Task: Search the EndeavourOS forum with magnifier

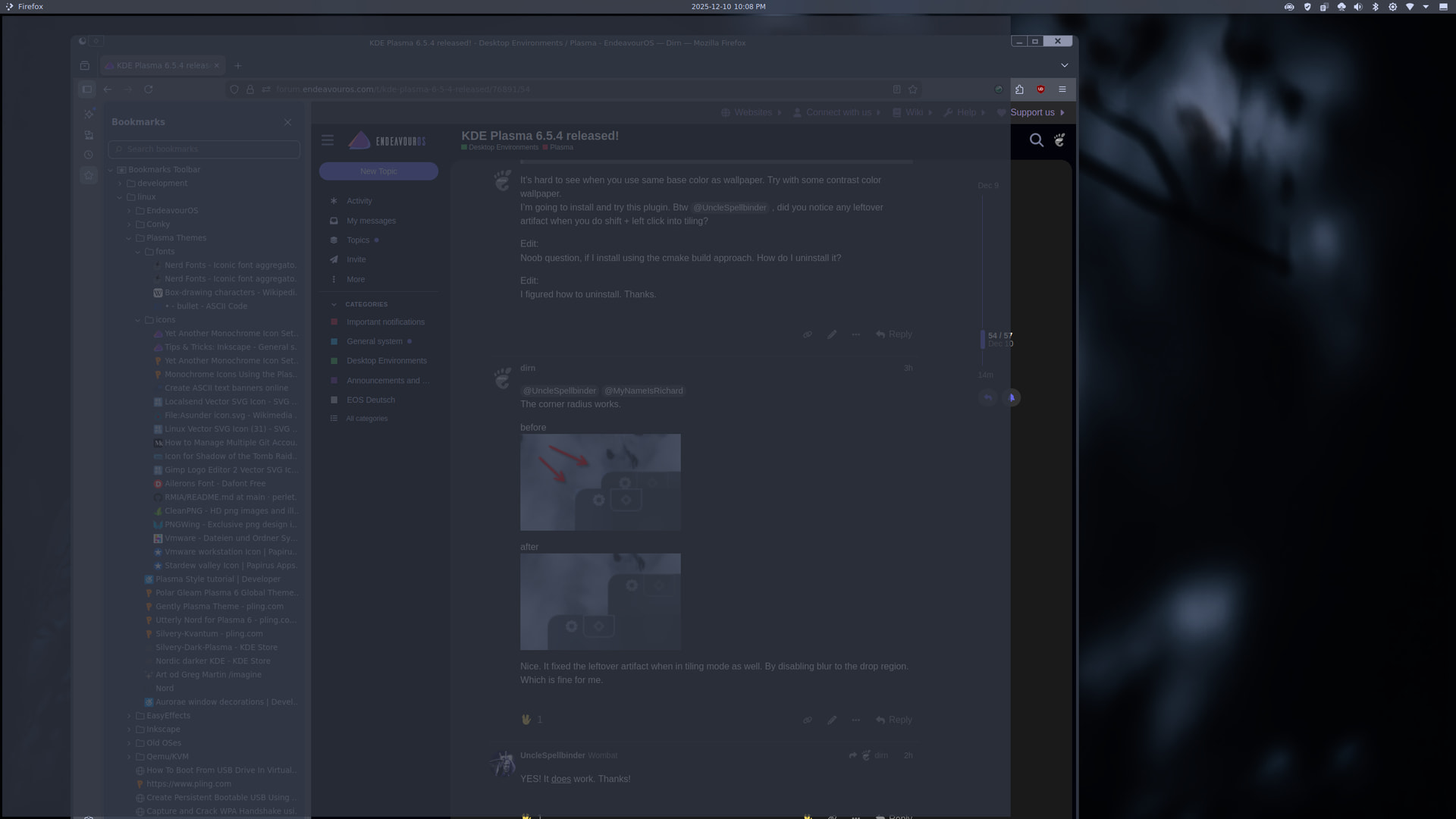Action: coord(1037,140)
